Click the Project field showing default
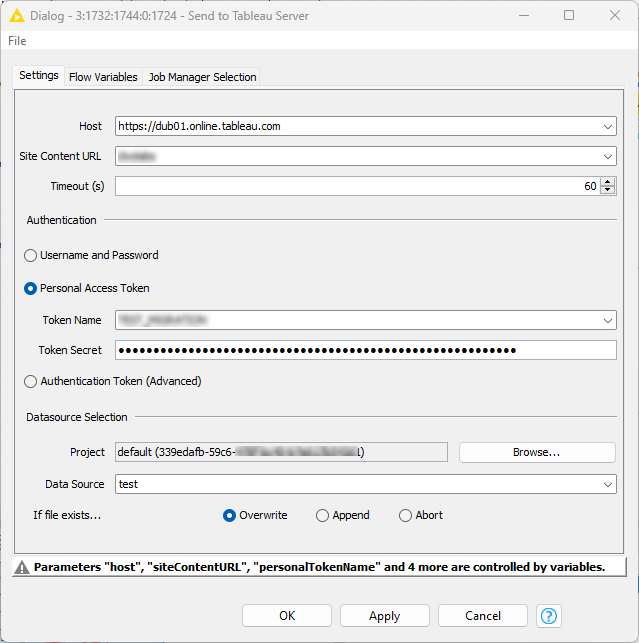Screen dimensions: 639x643 [x=281, y=452]
